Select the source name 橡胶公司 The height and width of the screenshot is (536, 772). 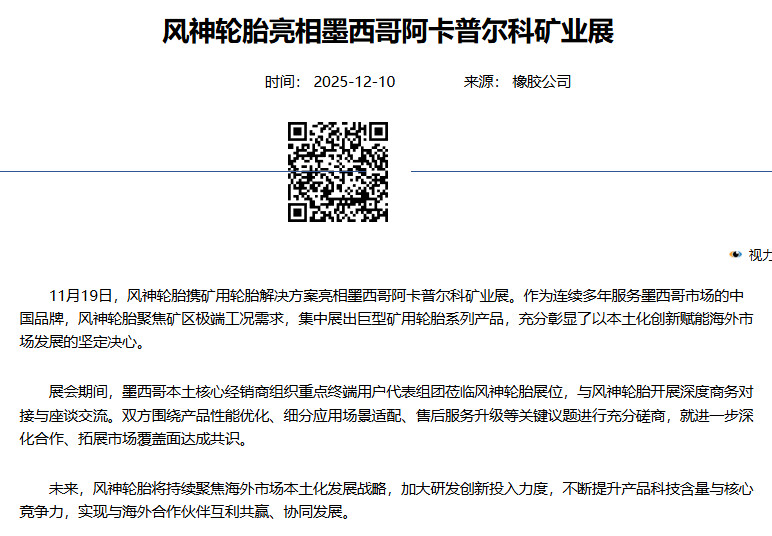pyautogui.click(x=542, y=82)
